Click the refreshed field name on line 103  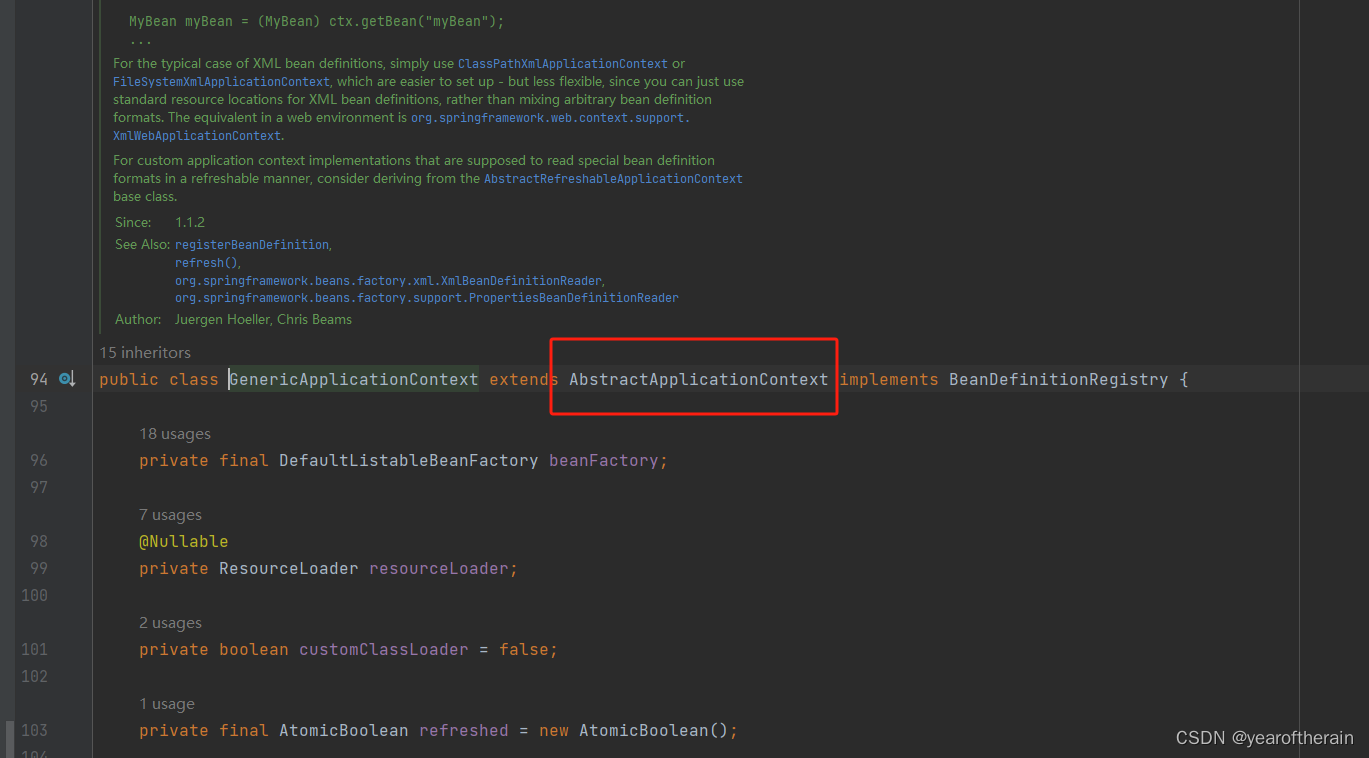464,730
